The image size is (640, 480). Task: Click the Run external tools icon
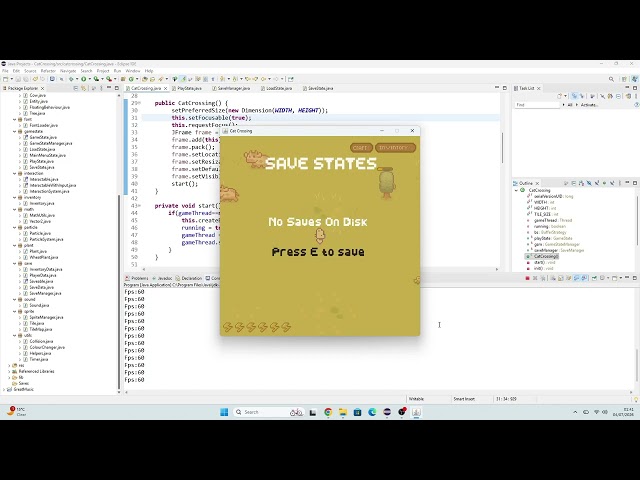(x=109, y=79)
